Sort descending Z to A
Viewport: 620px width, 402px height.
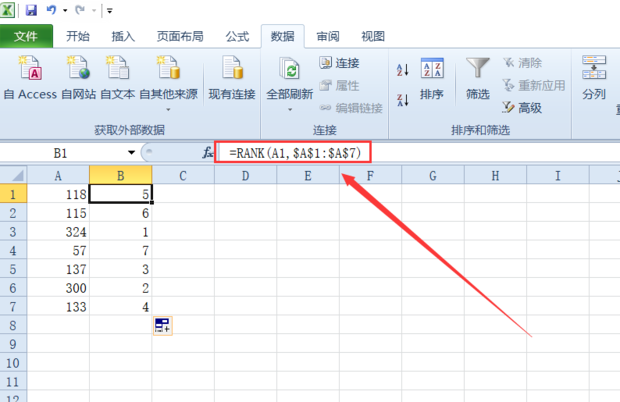403,100
